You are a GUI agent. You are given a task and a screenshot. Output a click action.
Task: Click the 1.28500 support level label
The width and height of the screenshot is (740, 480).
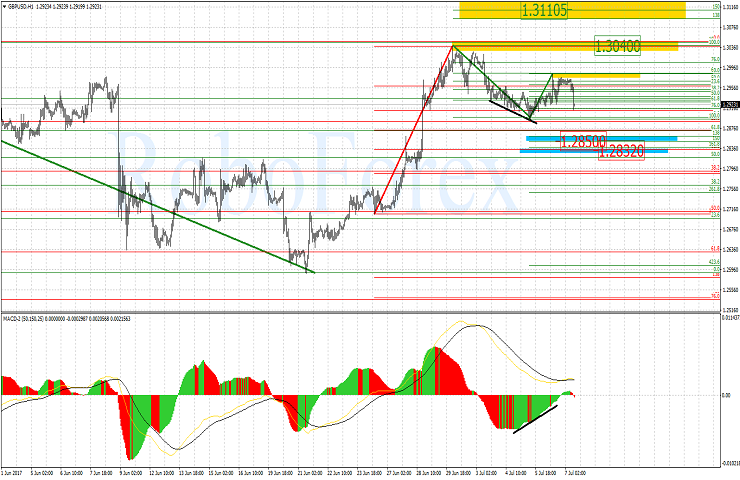(x=583, y=142)
